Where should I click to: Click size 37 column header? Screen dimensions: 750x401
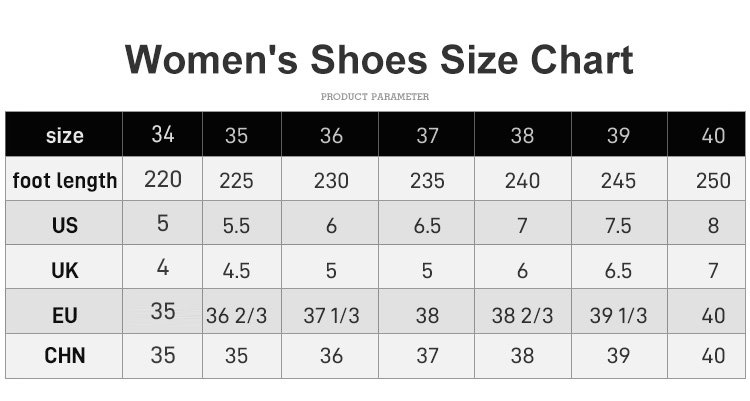(427, 136)
